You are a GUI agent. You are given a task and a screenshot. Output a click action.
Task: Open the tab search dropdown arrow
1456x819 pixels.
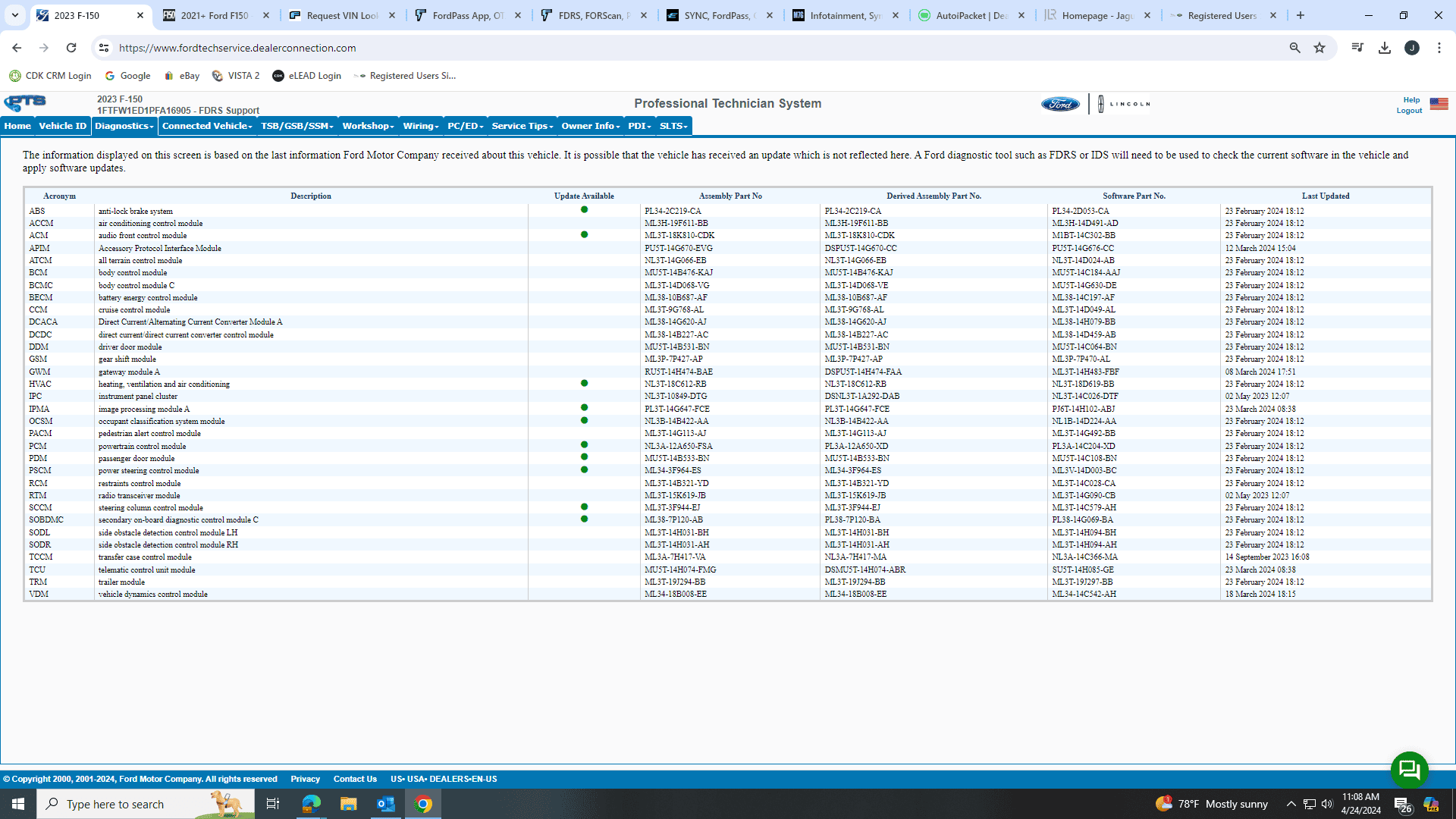(x=15, y=15)
